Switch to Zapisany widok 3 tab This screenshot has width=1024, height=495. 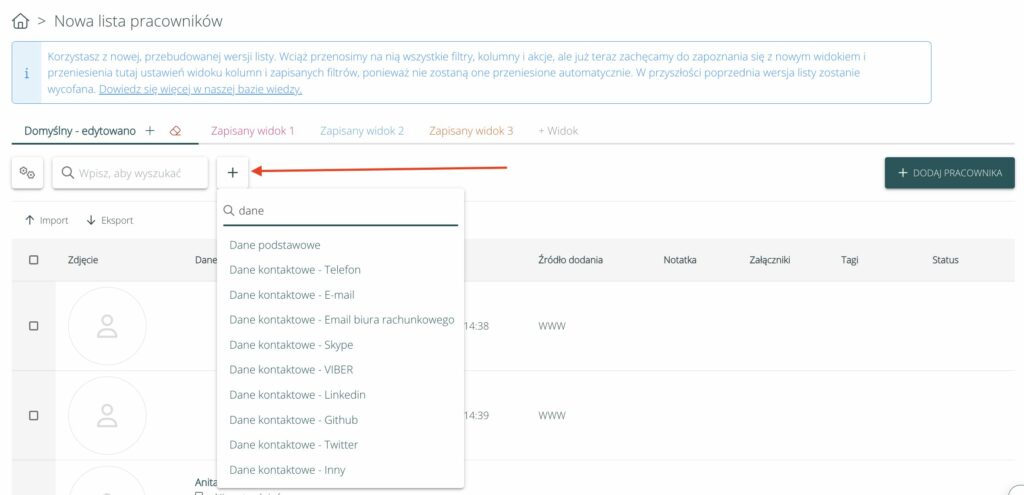470,131
